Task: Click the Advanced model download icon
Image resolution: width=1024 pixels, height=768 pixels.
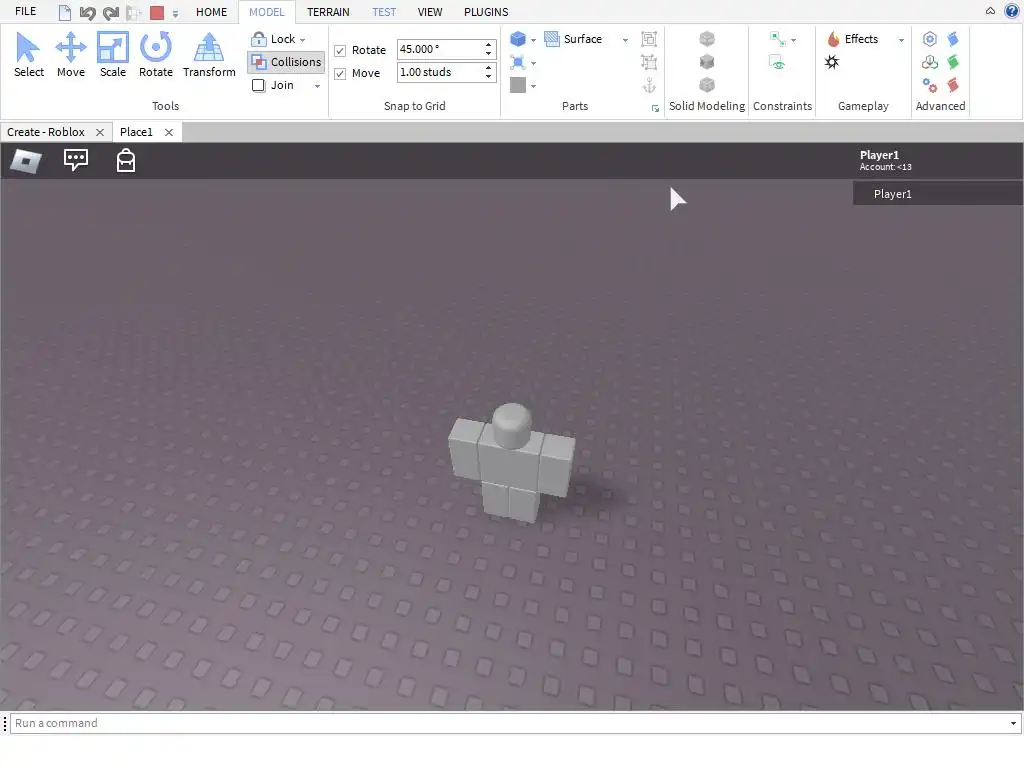Action: [930, 62]
